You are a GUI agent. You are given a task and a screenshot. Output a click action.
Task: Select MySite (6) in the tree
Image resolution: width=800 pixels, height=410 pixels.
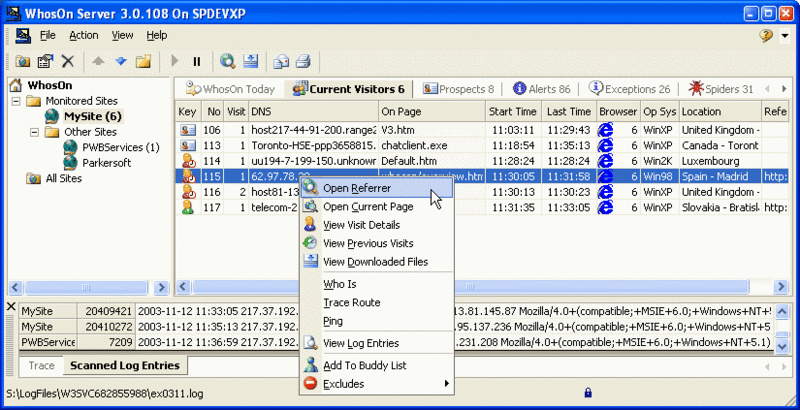pos(92,116)
